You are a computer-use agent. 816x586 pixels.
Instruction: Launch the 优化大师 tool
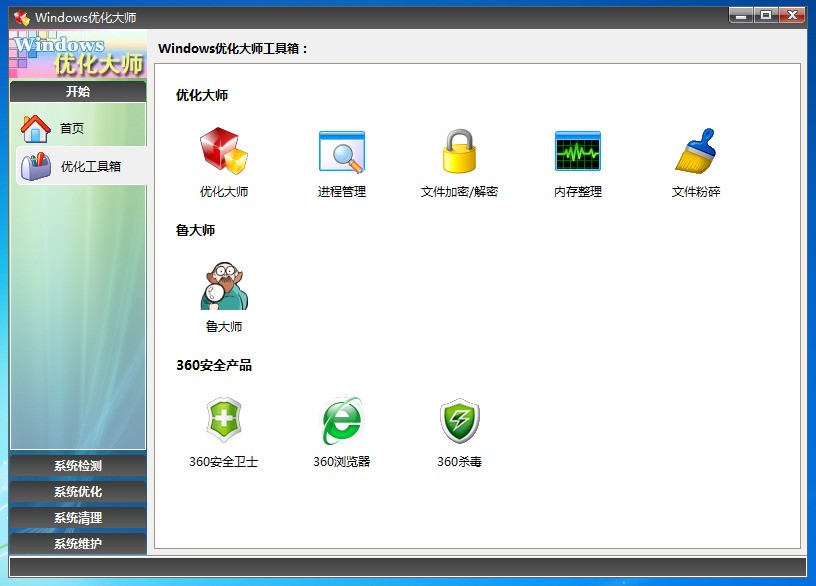[x=222, y=155]
